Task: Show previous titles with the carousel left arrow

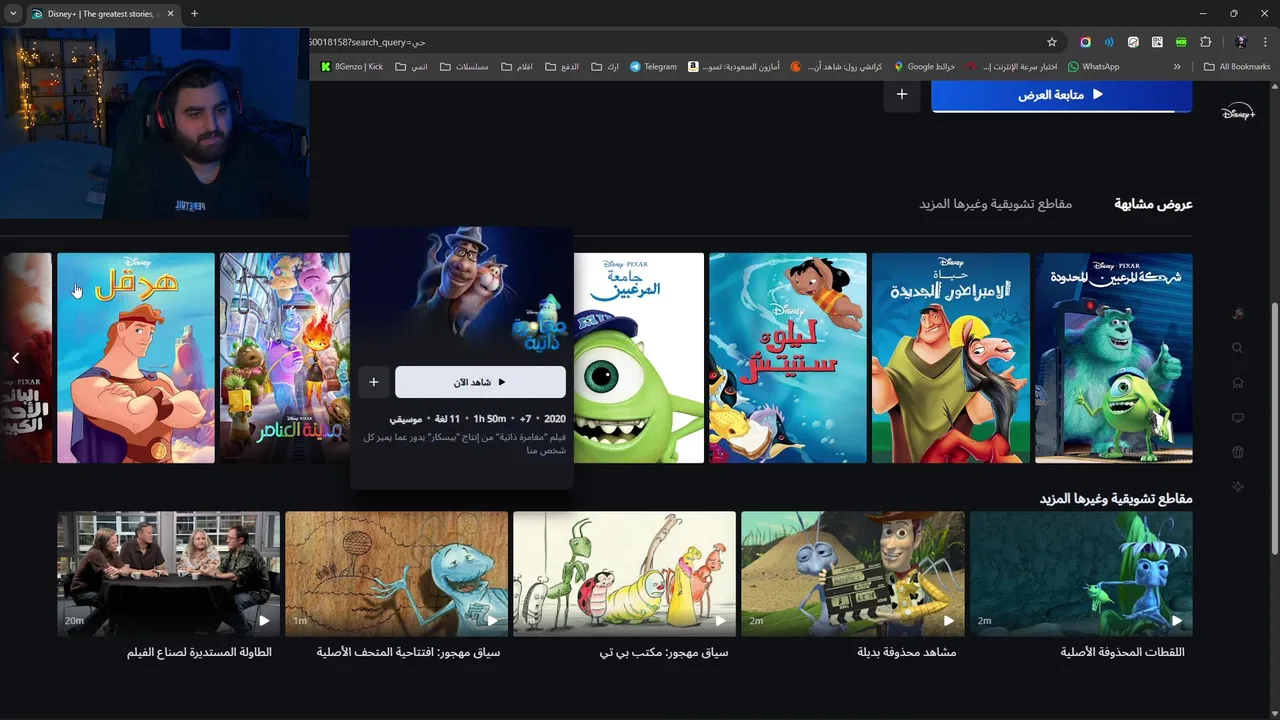Action: coord(15,358)
